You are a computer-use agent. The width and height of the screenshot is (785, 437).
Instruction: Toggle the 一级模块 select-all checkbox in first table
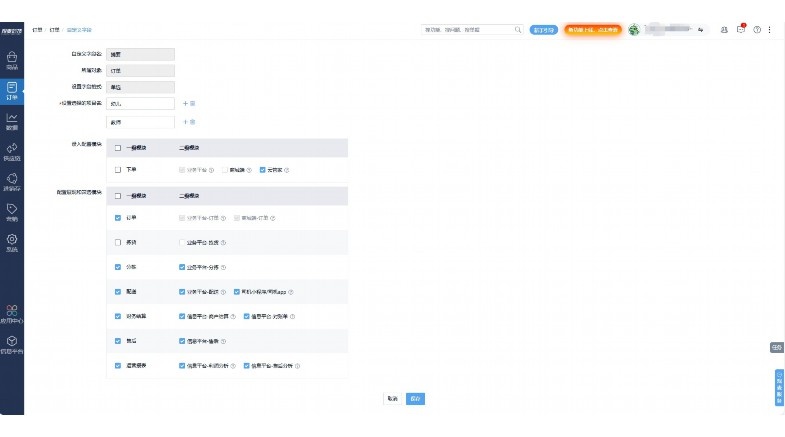118,148
